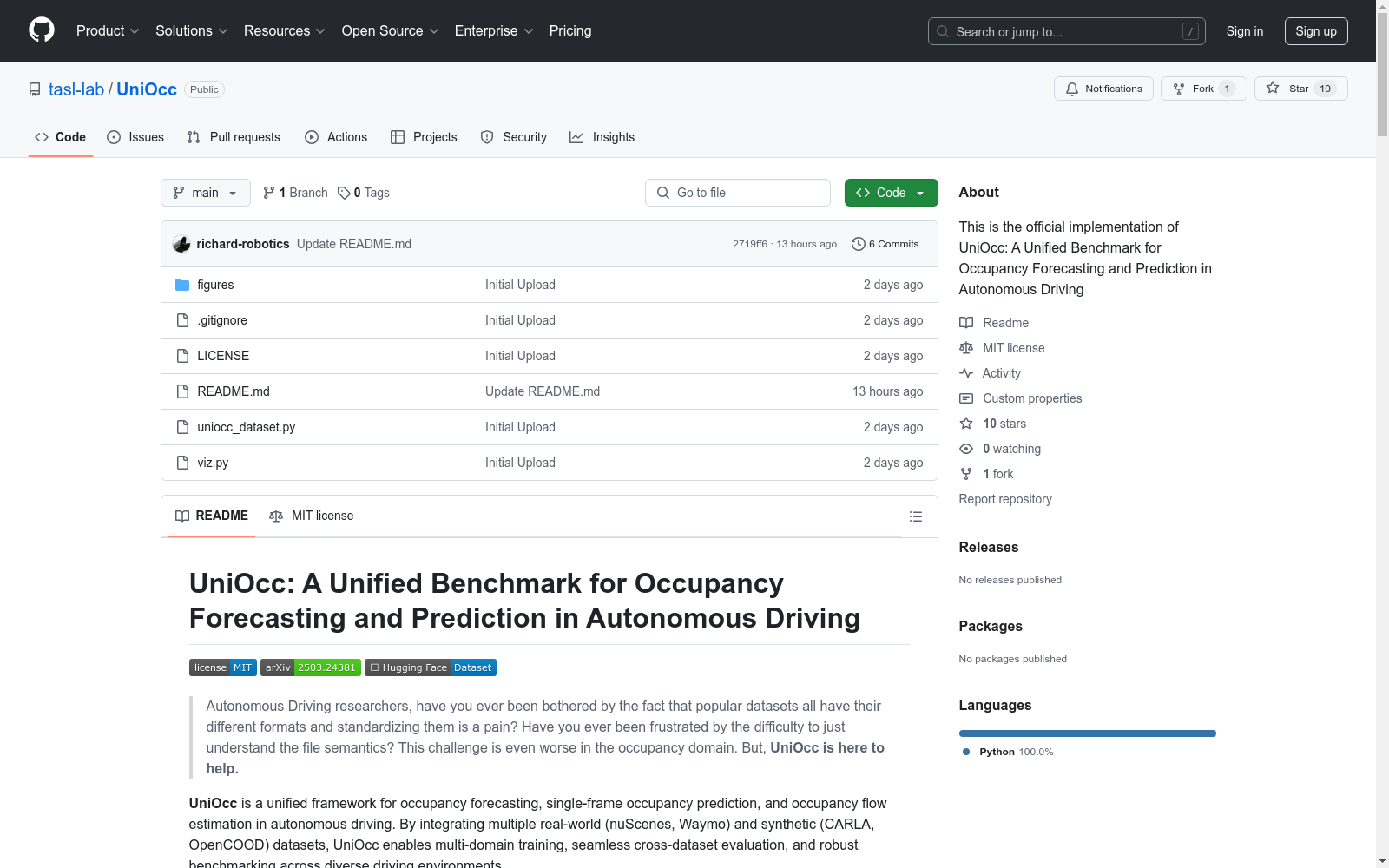Open the Pull requests tab

coord(234,137)
